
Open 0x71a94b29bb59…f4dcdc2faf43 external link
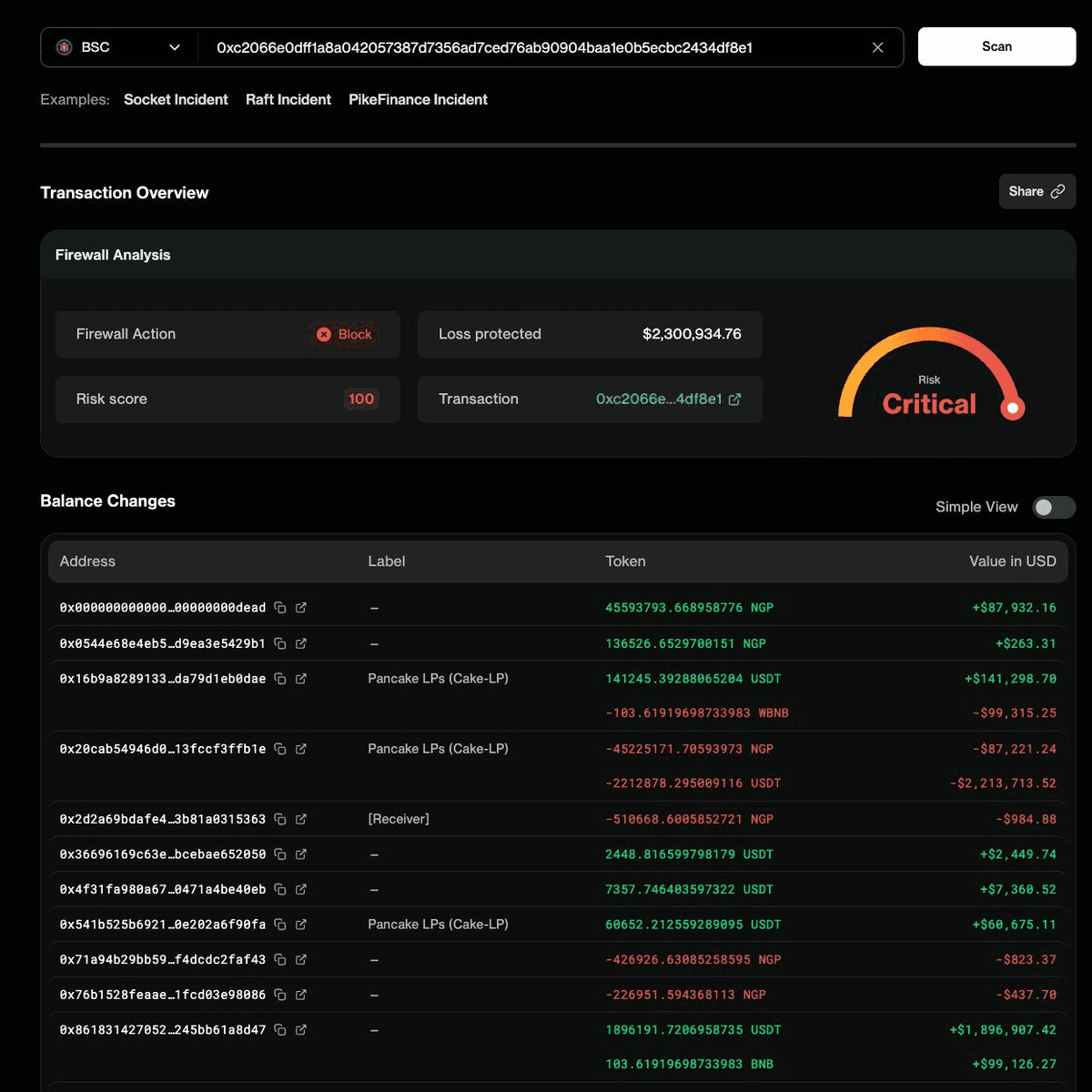301,959
